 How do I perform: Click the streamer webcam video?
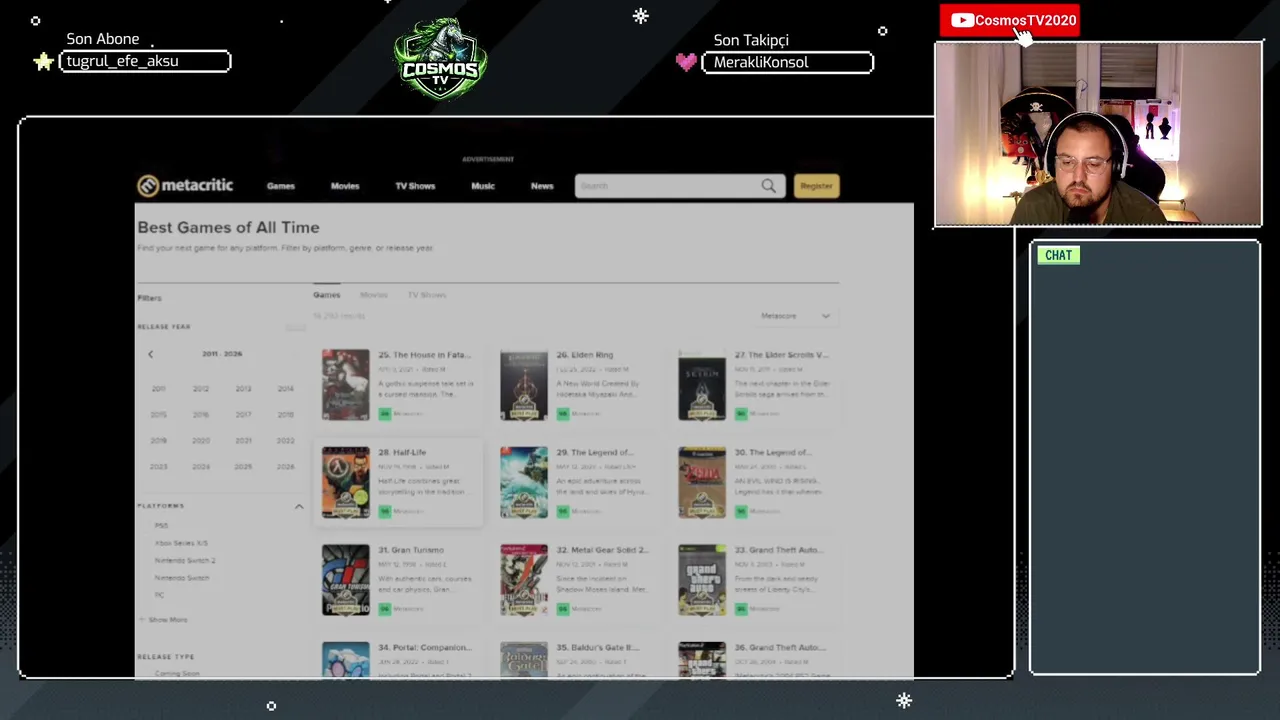[x=1098, y=135]
